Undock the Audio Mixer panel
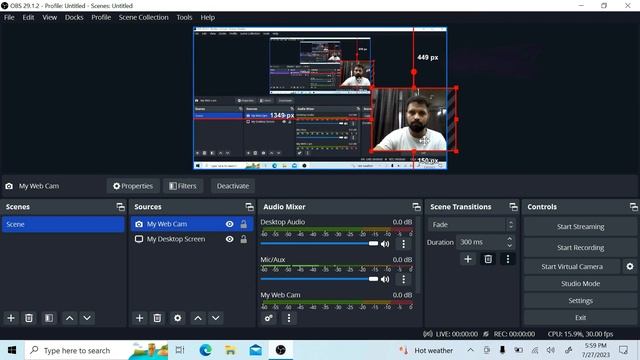 416,207
